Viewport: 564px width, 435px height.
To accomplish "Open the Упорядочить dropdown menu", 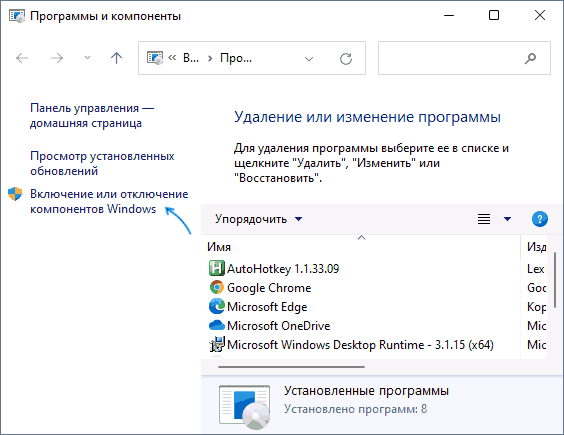I will (258, 219).
